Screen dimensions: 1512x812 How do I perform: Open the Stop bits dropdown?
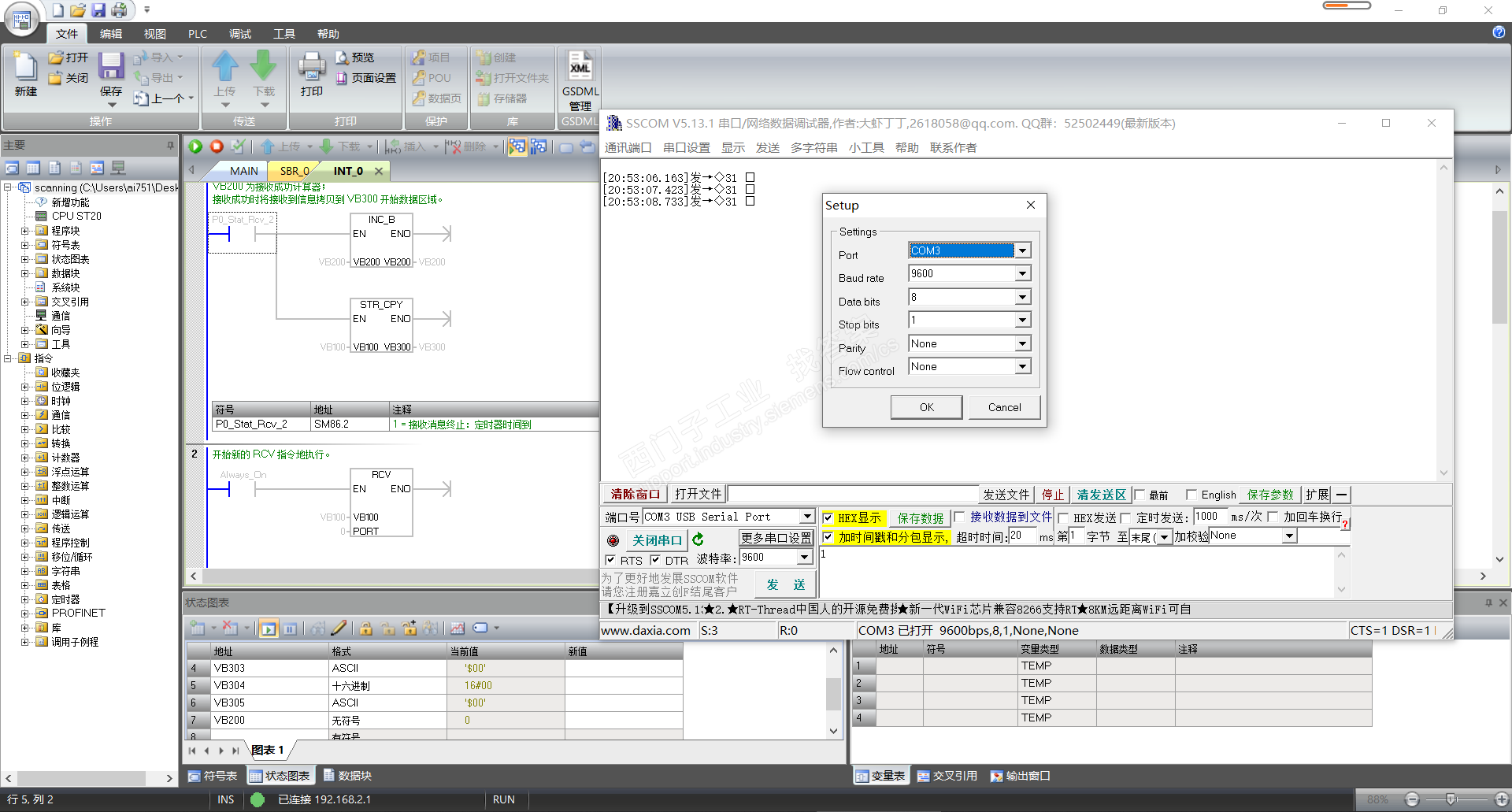(x=1022, y=320)
